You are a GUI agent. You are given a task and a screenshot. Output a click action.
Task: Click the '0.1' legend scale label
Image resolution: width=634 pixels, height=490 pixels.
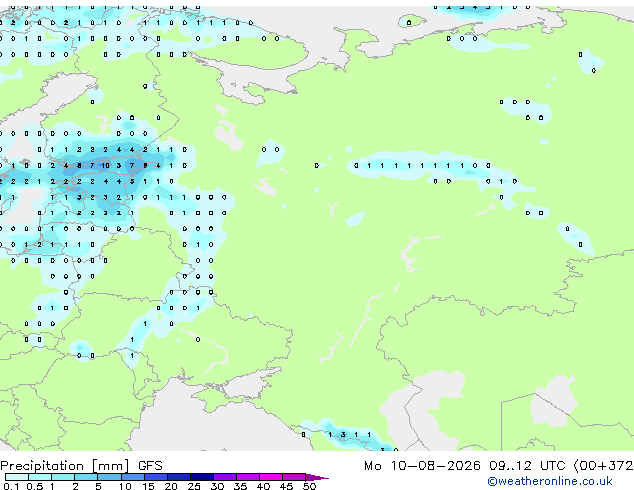tap(11, 486)
